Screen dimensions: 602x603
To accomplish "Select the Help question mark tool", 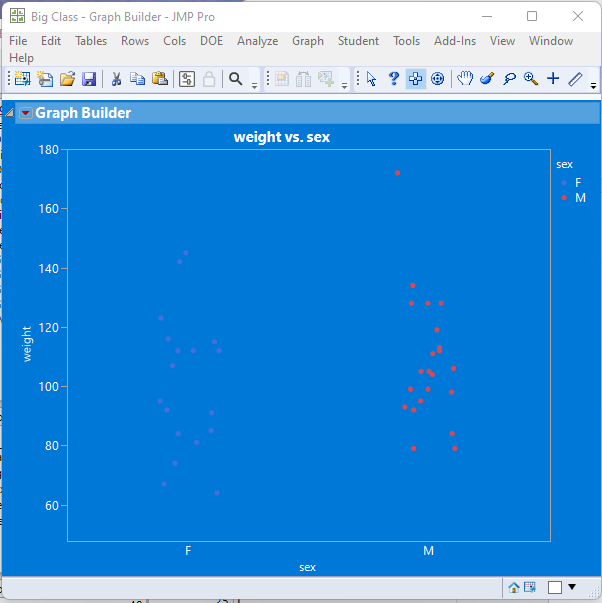I will pos(394,79).
